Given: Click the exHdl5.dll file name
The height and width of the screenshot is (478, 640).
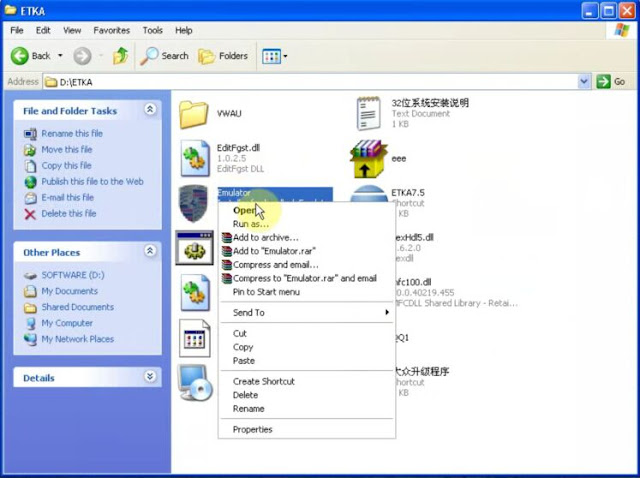Looking at the screenshot, I should point(415,238).
